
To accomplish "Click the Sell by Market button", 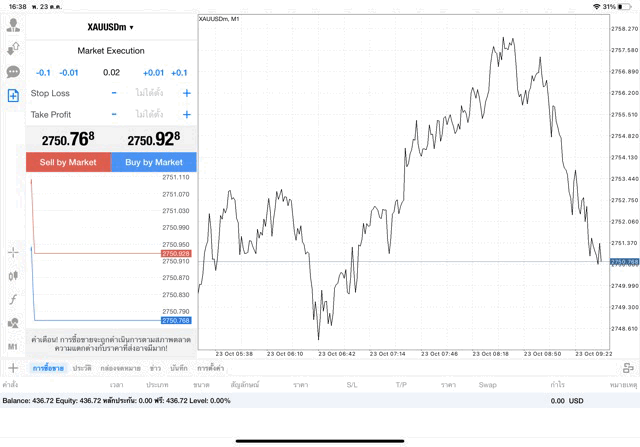I will (x=68, y=162).
